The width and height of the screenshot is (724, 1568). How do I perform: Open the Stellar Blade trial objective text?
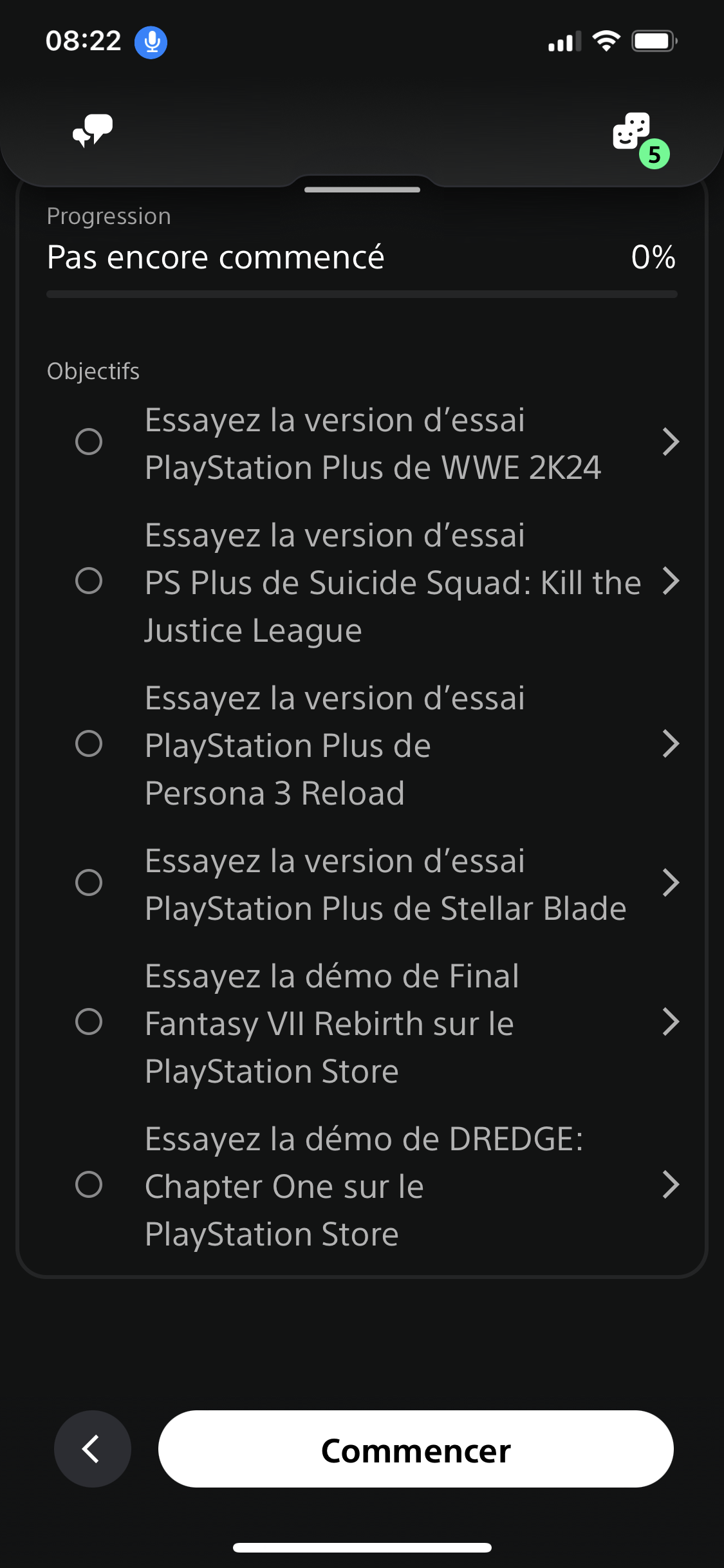385,885
